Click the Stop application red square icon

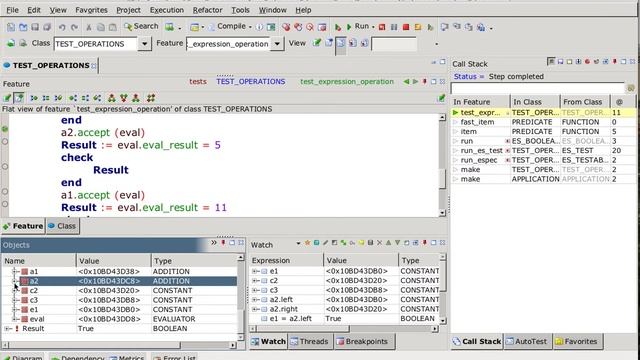pos(406,27)
